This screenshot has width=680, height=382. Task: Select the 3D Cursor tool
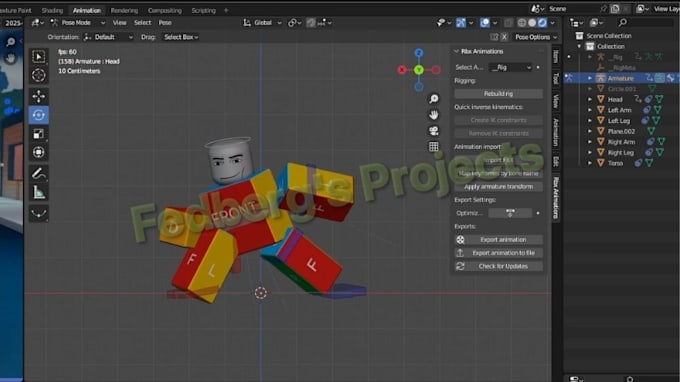39,75
